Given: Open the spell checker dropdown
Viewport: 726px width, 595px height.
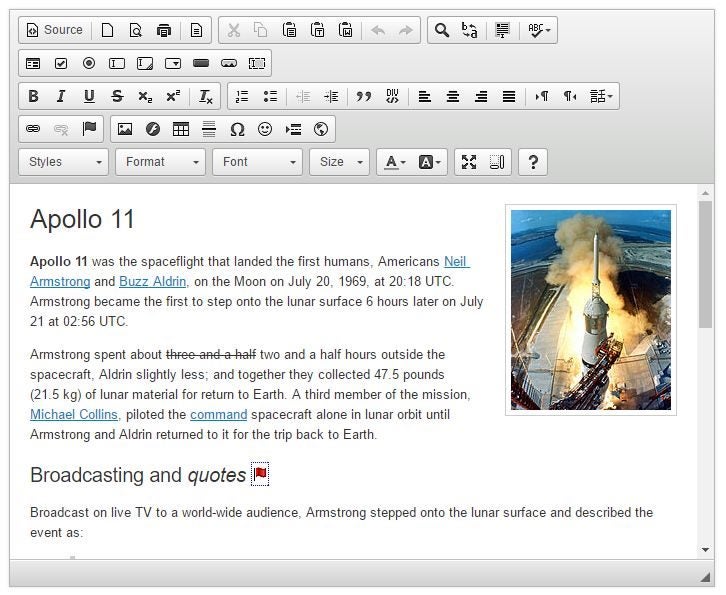Looking at the screenshot, I should [x=539, y=30].
